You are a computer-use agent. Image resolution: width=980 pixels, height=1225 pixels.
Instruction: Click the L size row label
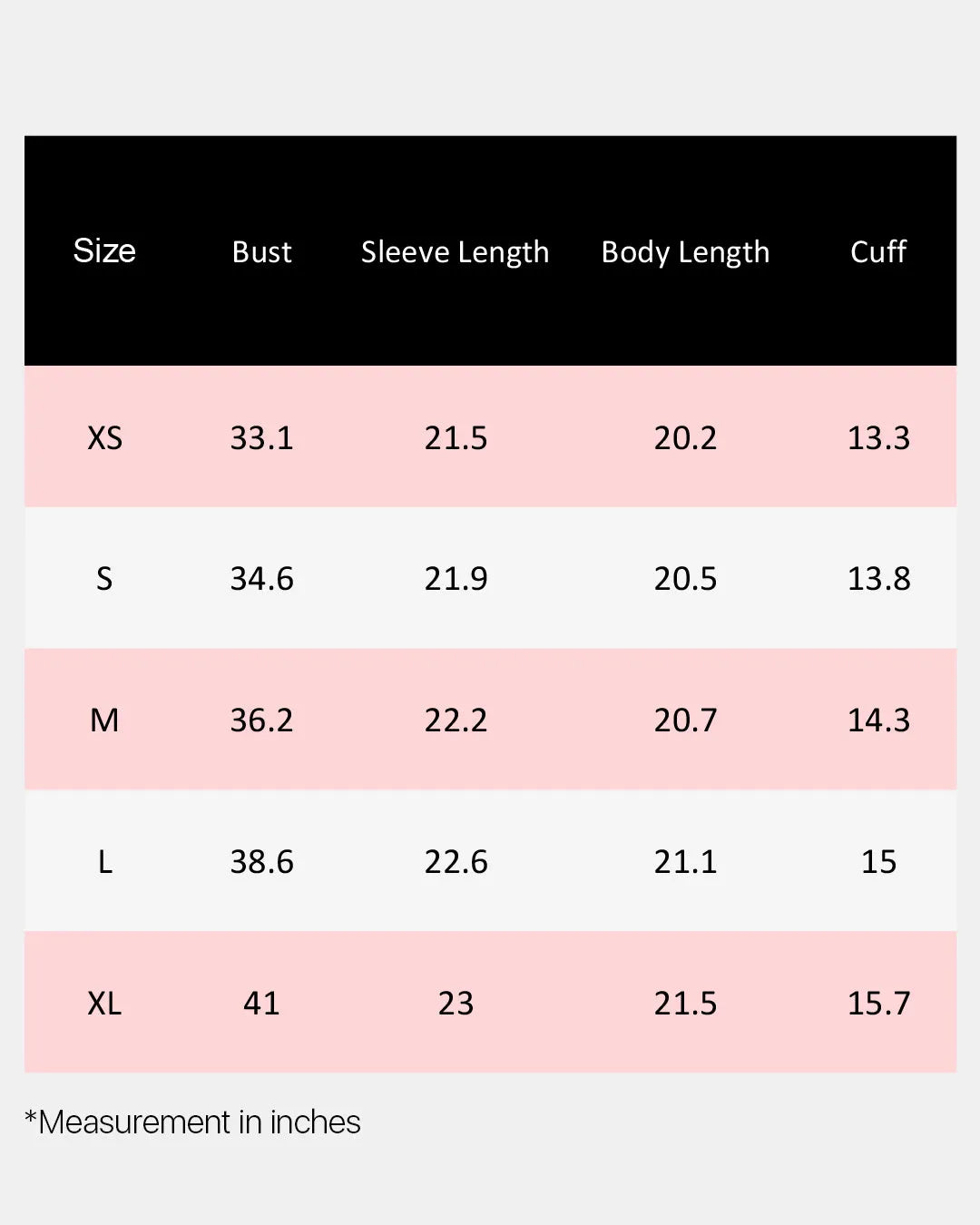(x=104, y=862)
